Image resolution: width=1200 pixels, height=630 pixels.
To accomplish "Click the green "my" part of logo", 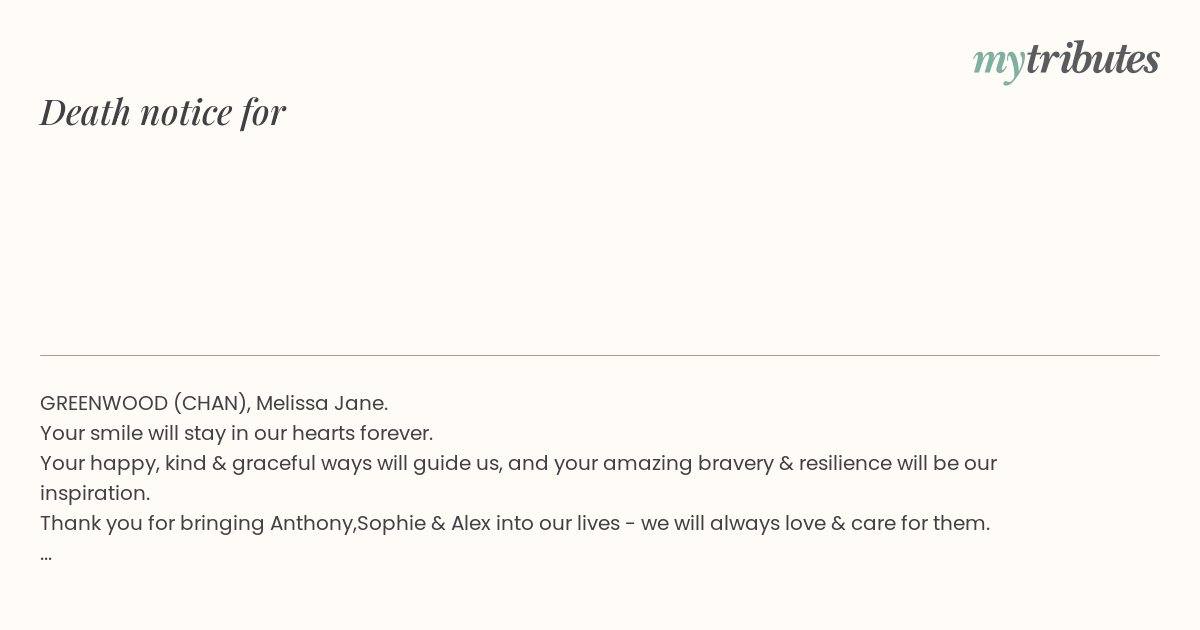I will (x=998, y=61).
